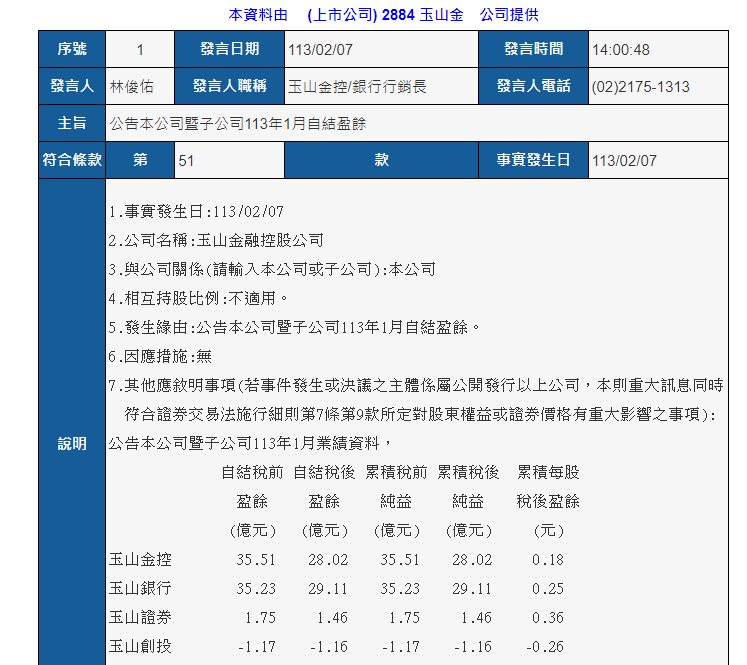Click line 1.事實發生日:113/02/07
This screenshot has height=665, width=747.
tap(196, 212)
